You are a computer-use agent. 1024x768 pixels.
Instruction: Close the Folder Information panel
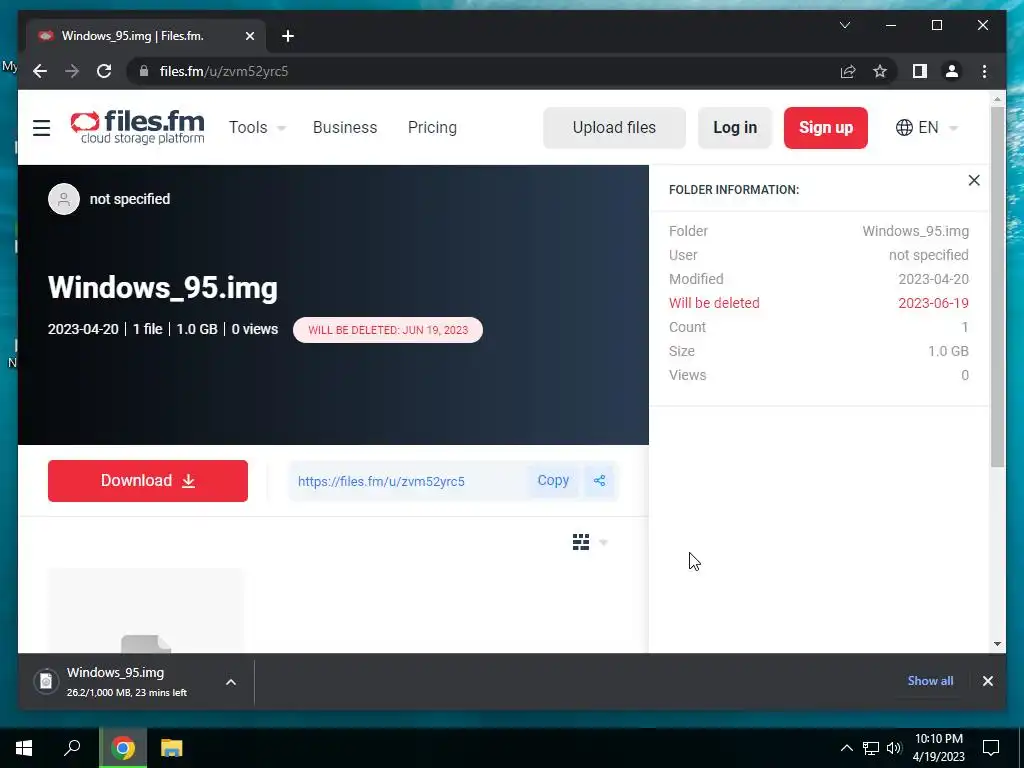(x=974, y=180)
